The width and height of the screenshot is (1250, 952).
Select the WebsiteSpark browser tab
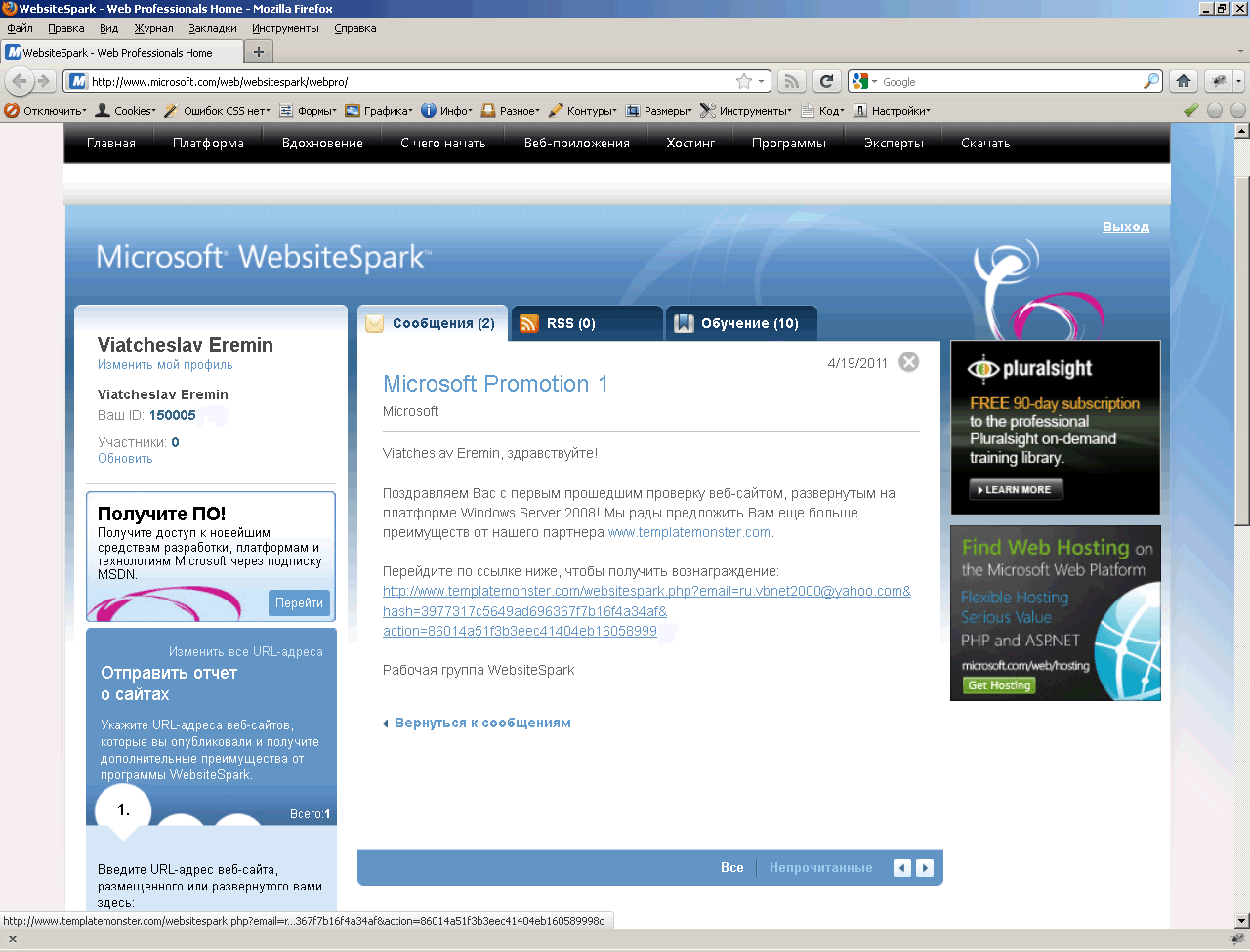point(121,53)
